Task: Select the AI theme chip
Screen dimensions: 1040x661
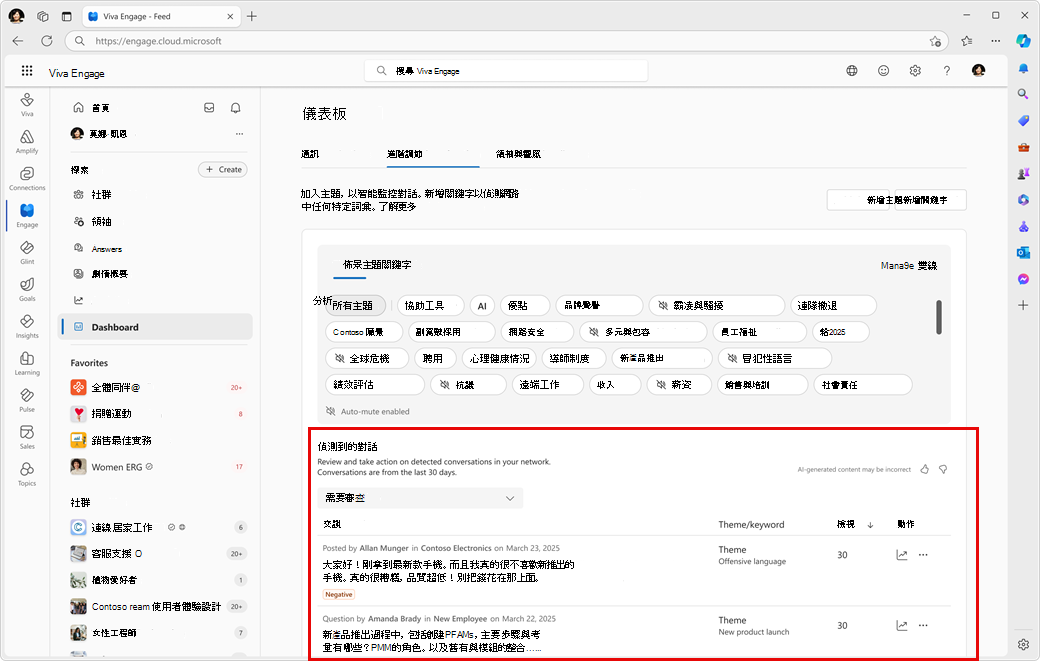Action: [482, 306]
